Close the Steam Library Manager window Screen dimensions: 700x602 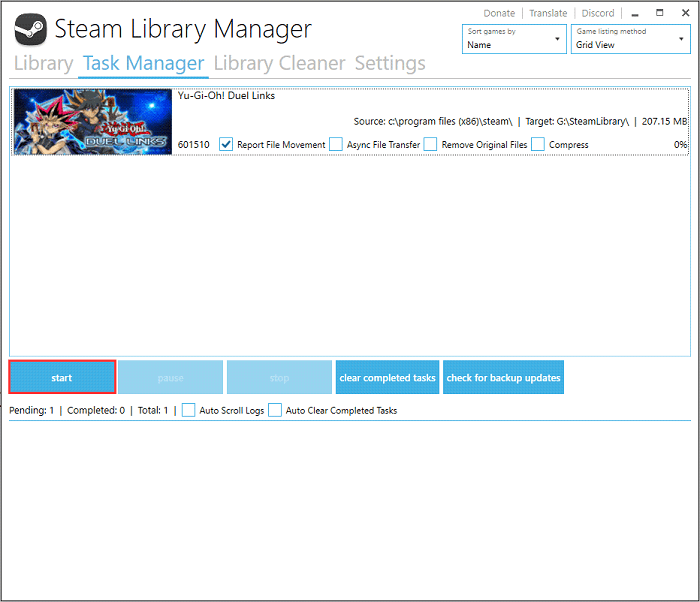(686, 13)
